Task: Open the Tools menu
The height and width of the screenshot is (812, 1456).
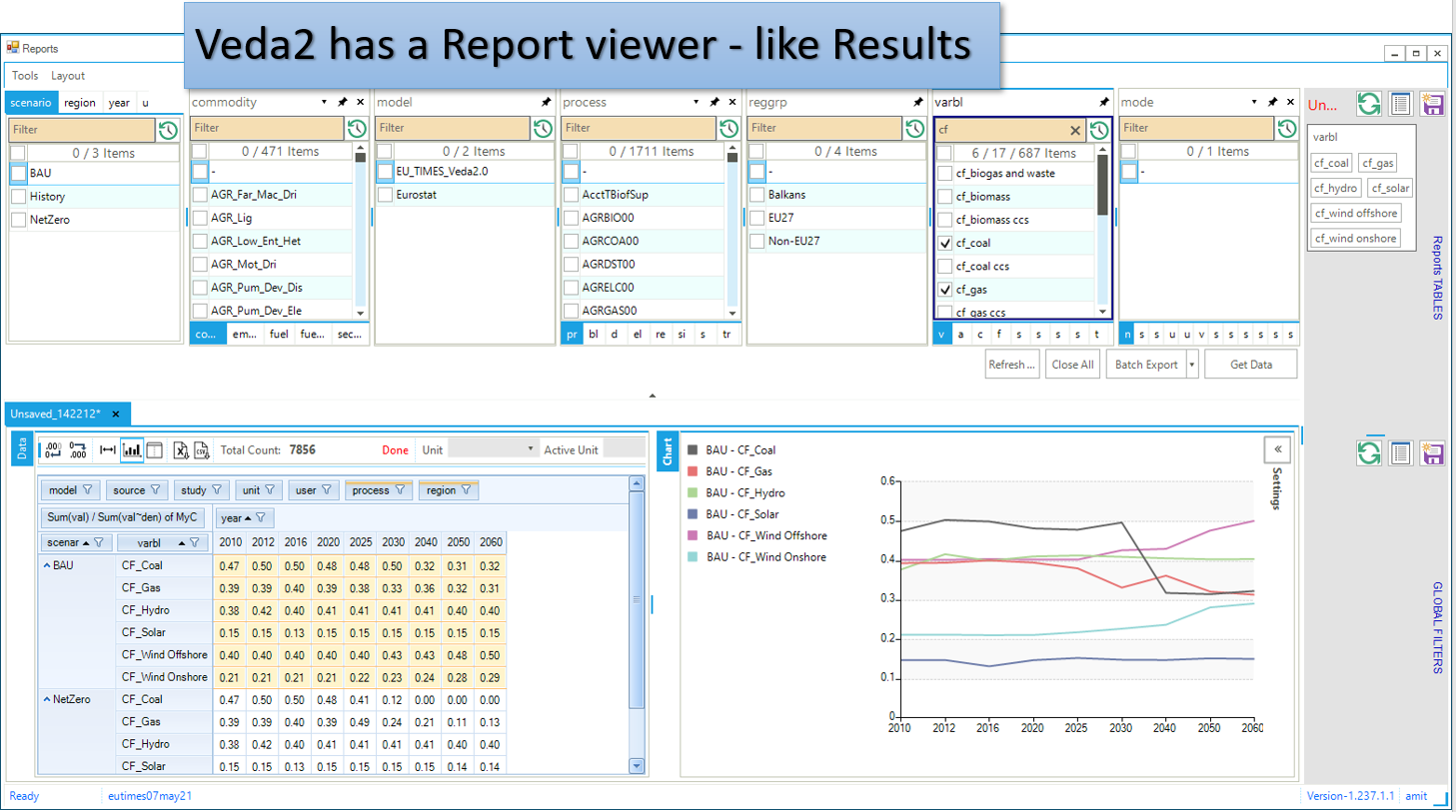Action: pos(25,75)
